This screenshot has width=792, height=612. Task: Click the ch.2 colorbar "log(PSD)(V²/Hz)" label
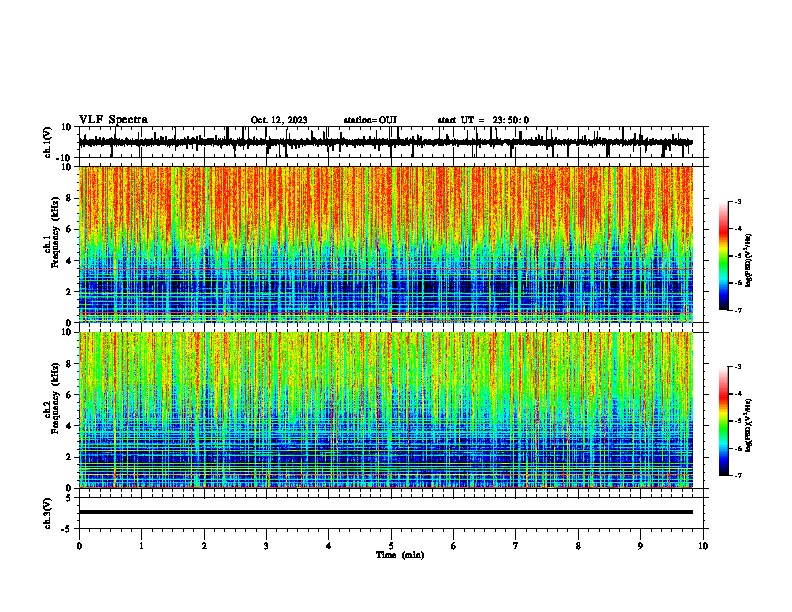[748, 425]
